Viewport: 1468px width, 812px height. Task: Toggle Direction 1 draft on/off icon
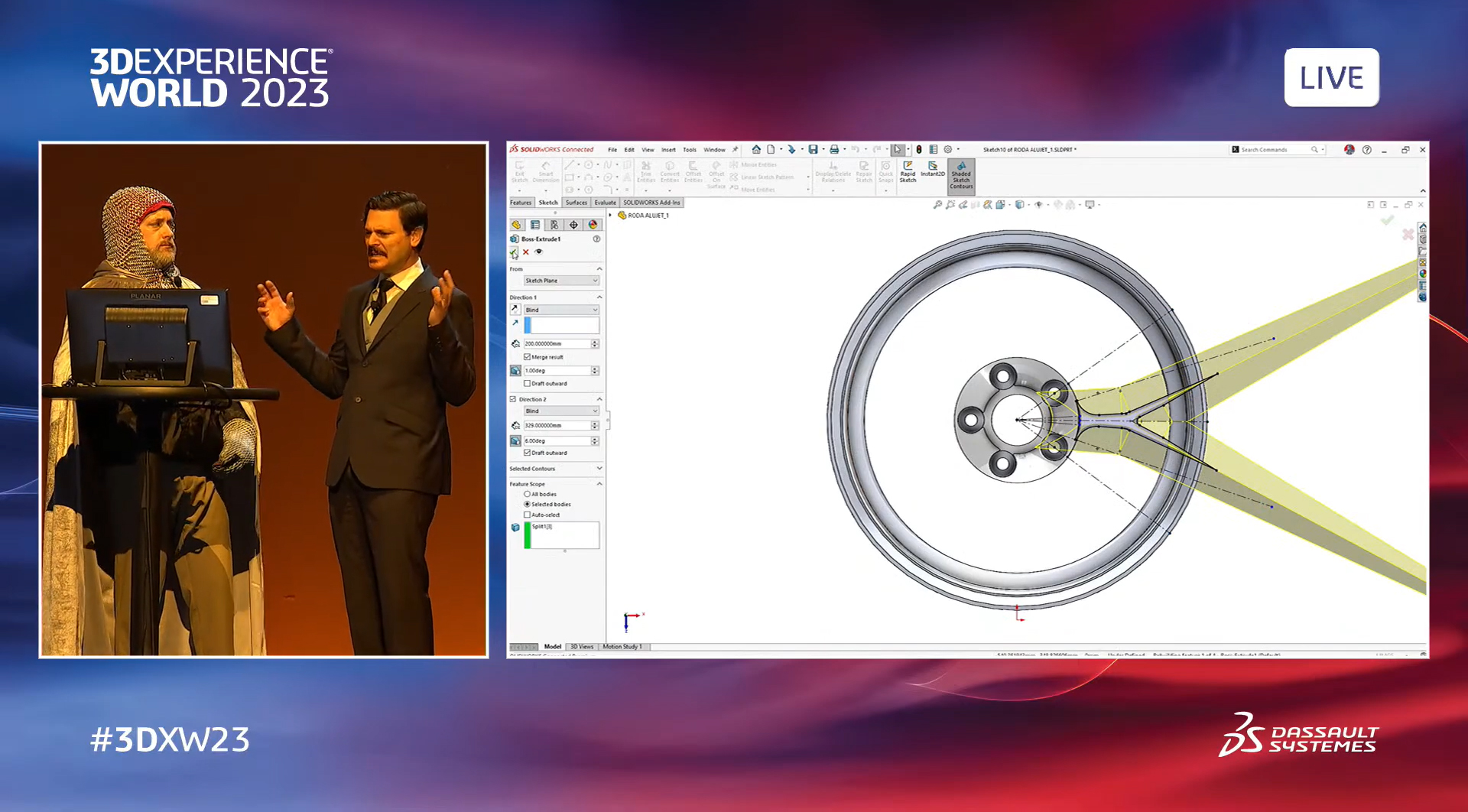tap(515, 371)
